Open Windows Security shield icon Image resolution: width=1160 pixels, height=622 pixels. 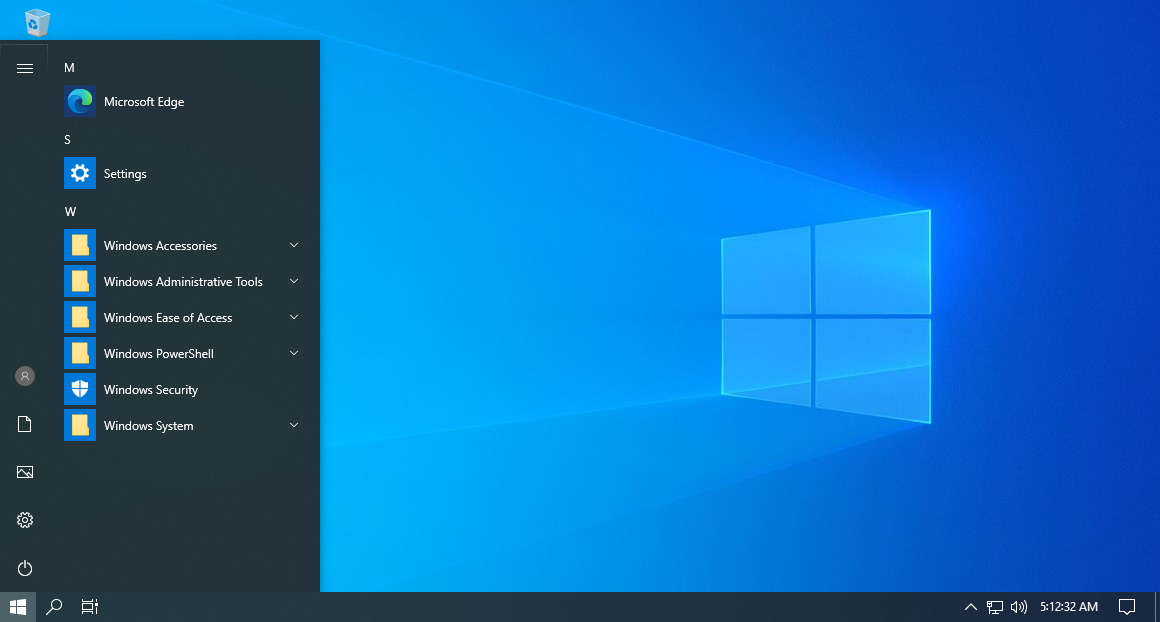coord(80,390)
